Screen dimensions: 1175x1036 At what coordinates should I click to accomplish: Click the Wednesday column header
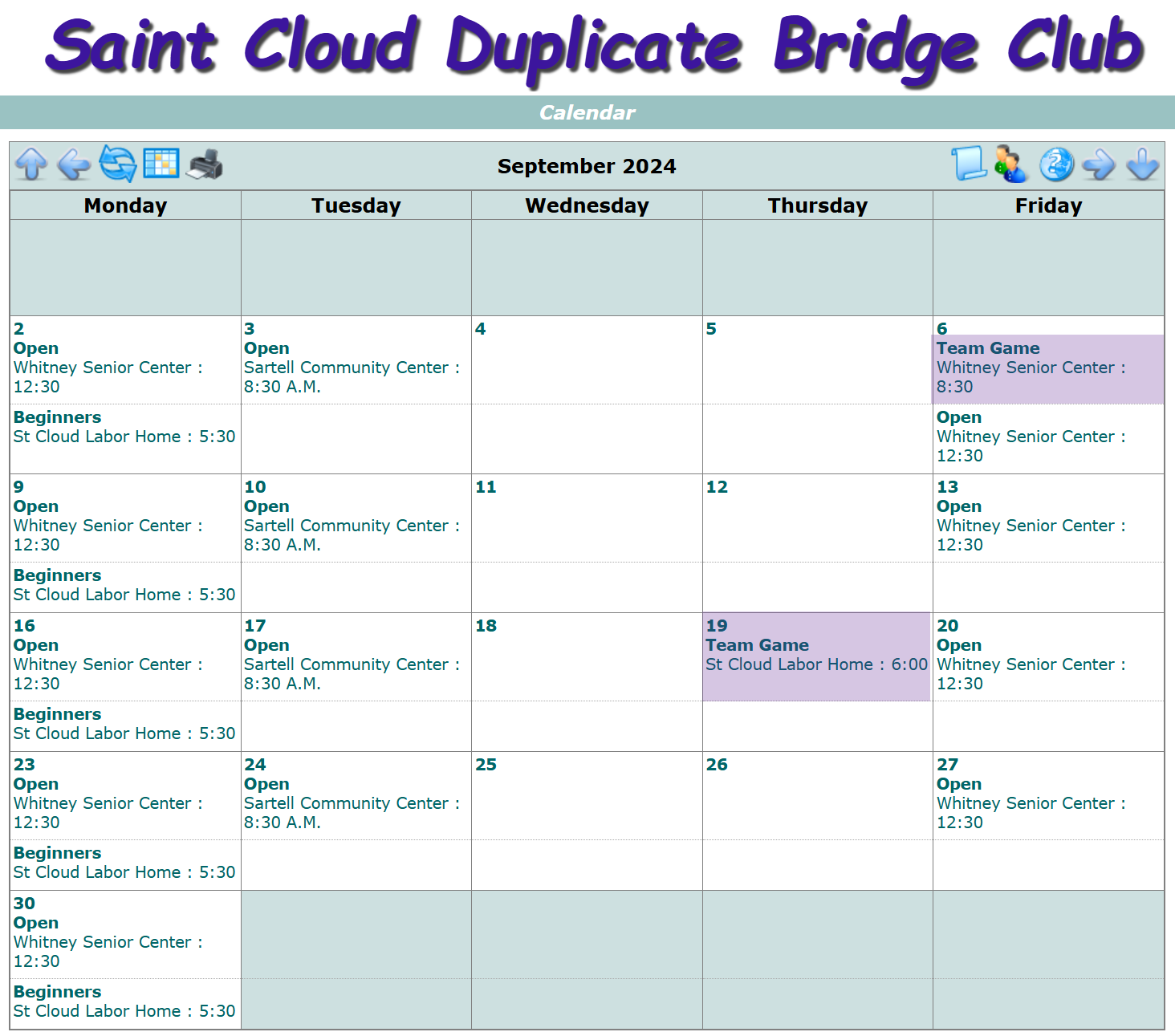587,205
